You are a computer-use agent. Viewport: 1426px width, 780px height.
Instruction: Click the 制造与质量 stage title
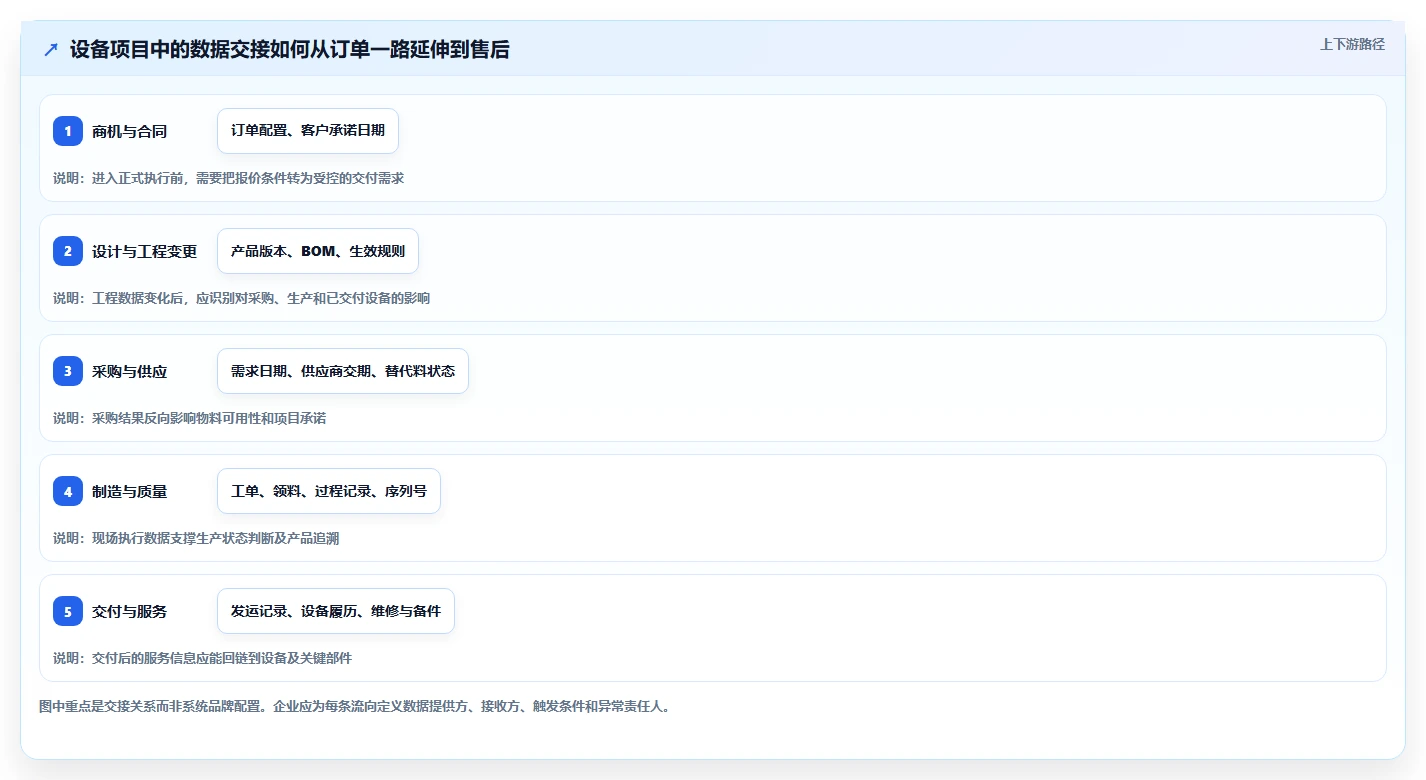(x=129, y=491)
